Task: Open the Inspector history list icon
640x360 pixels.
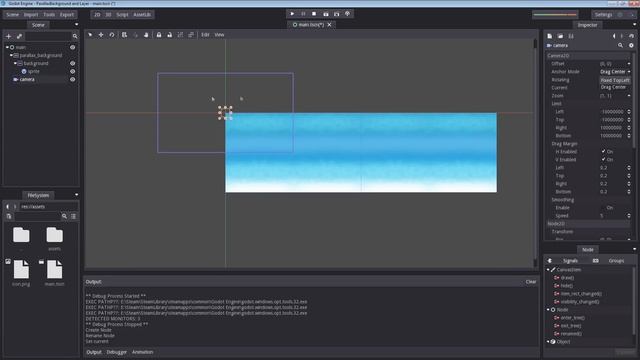Action: coord(631,36)
